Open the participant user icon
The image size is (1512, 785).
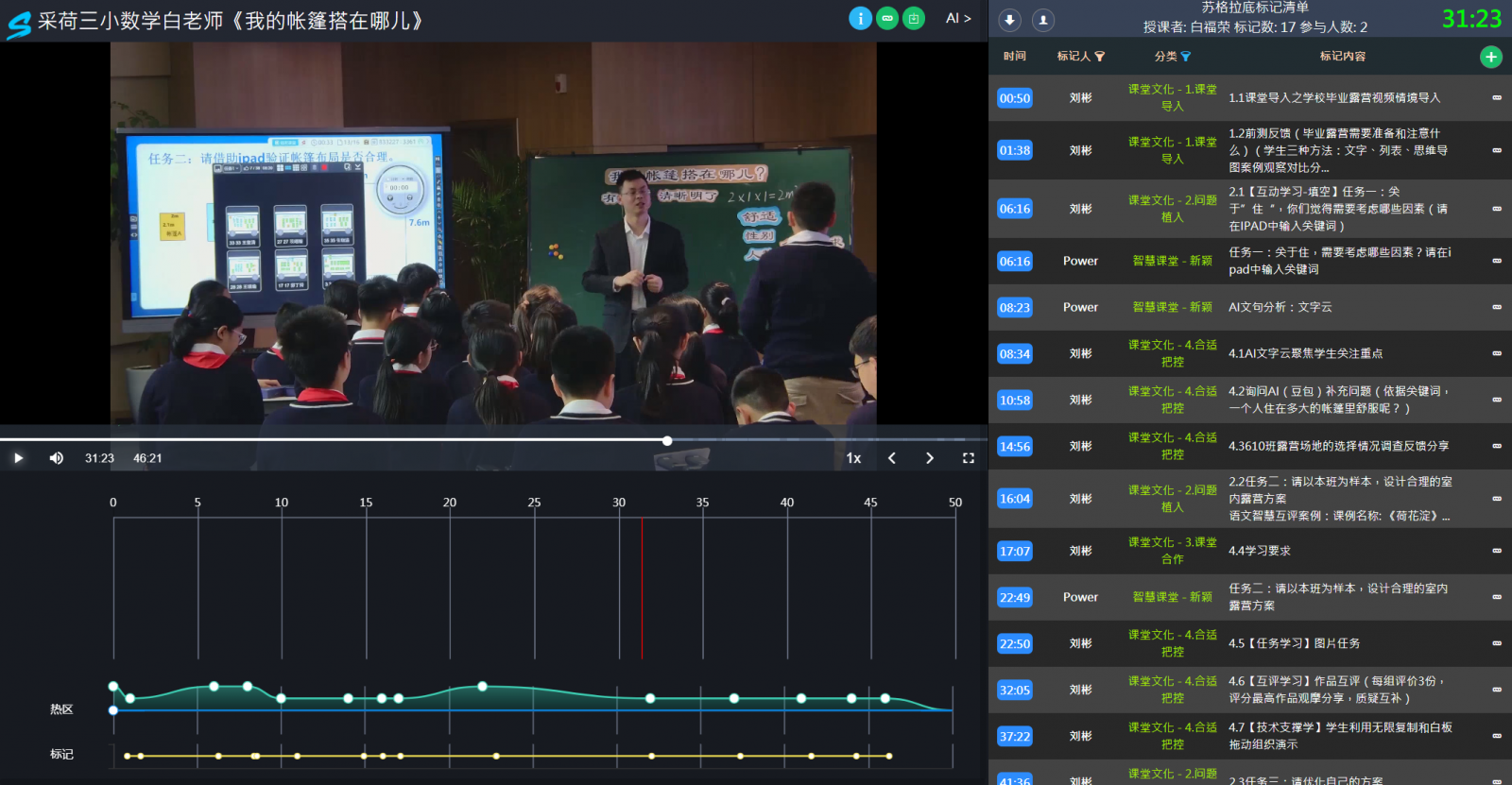pyautogui.click(x=1043, y=20)
